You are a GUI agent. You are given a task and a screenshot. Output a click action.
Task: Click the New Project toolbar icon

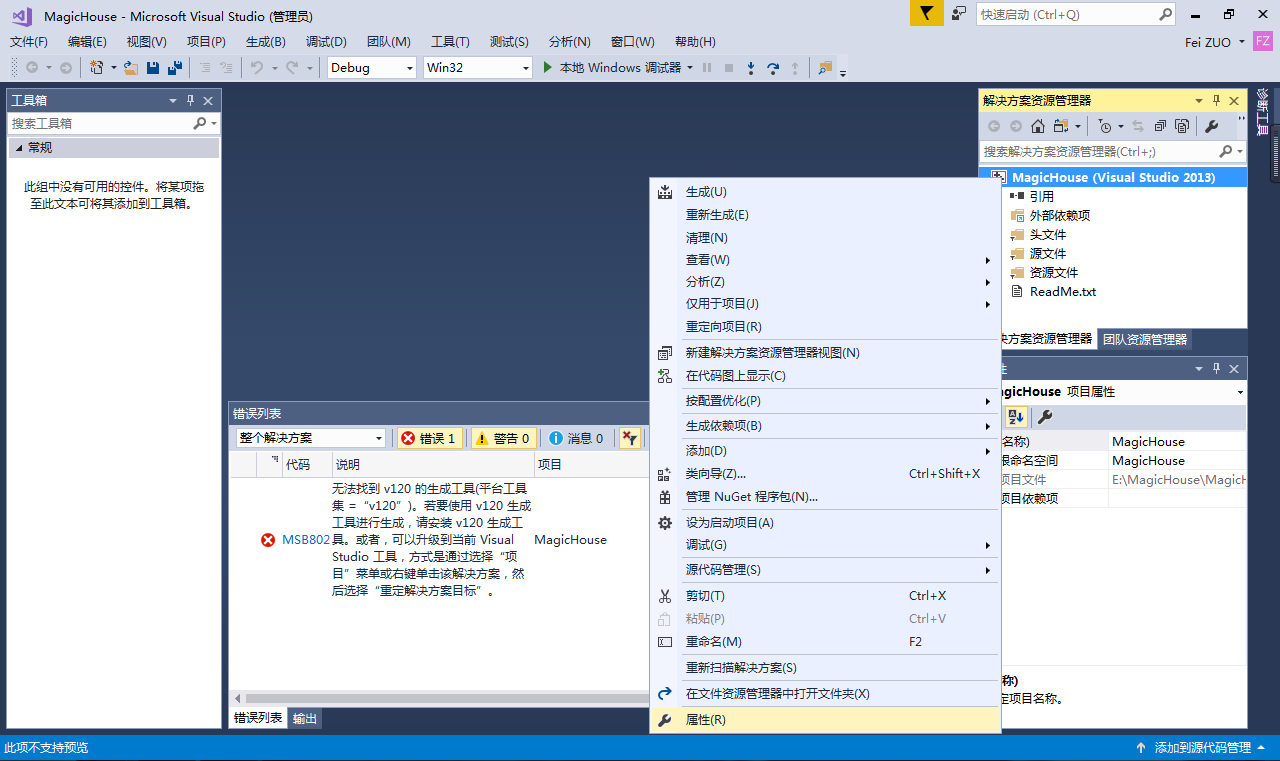click(x=97, y=68)
